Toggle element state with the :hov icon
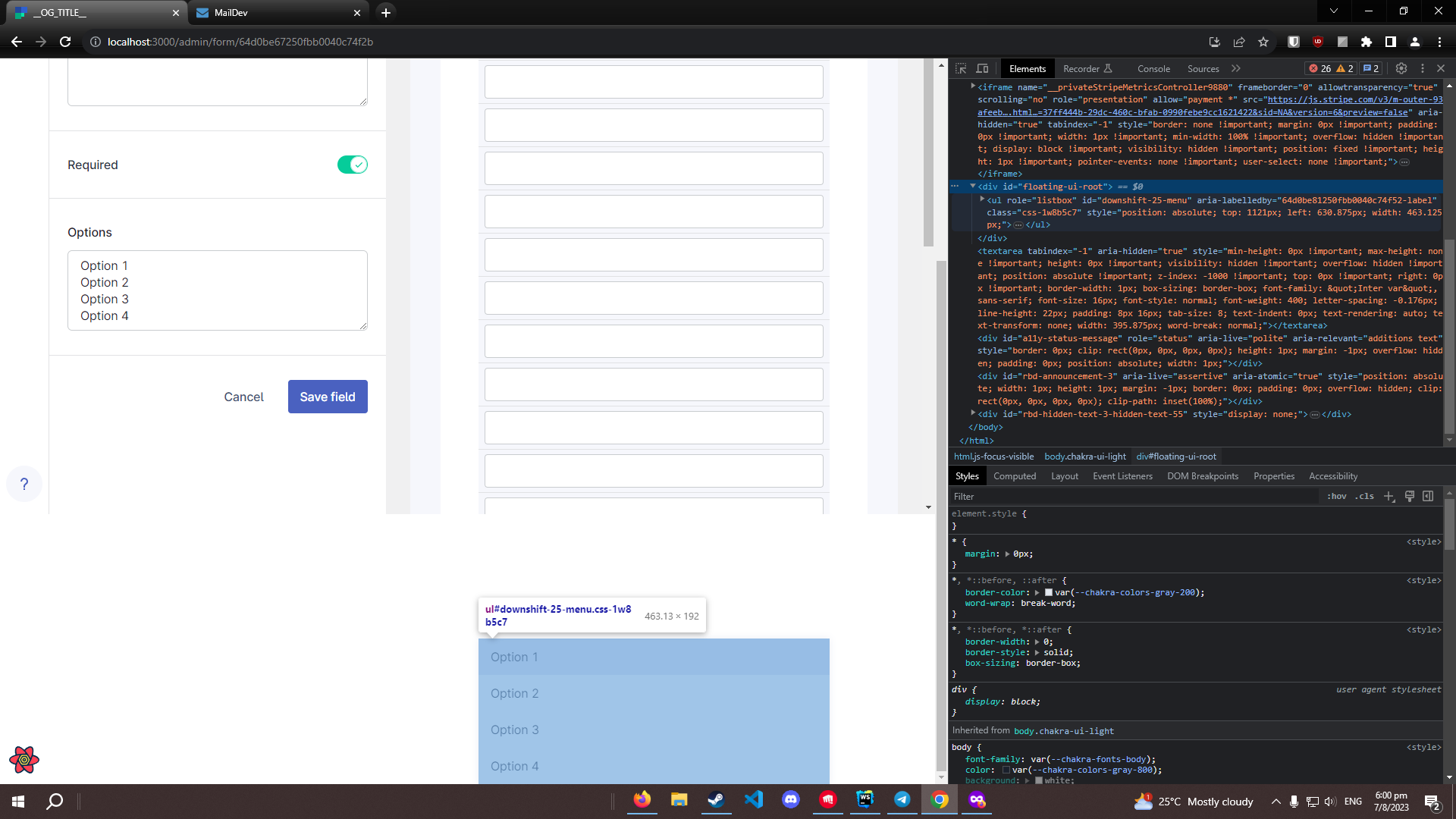1456x819 pixels. point(1337,497)
